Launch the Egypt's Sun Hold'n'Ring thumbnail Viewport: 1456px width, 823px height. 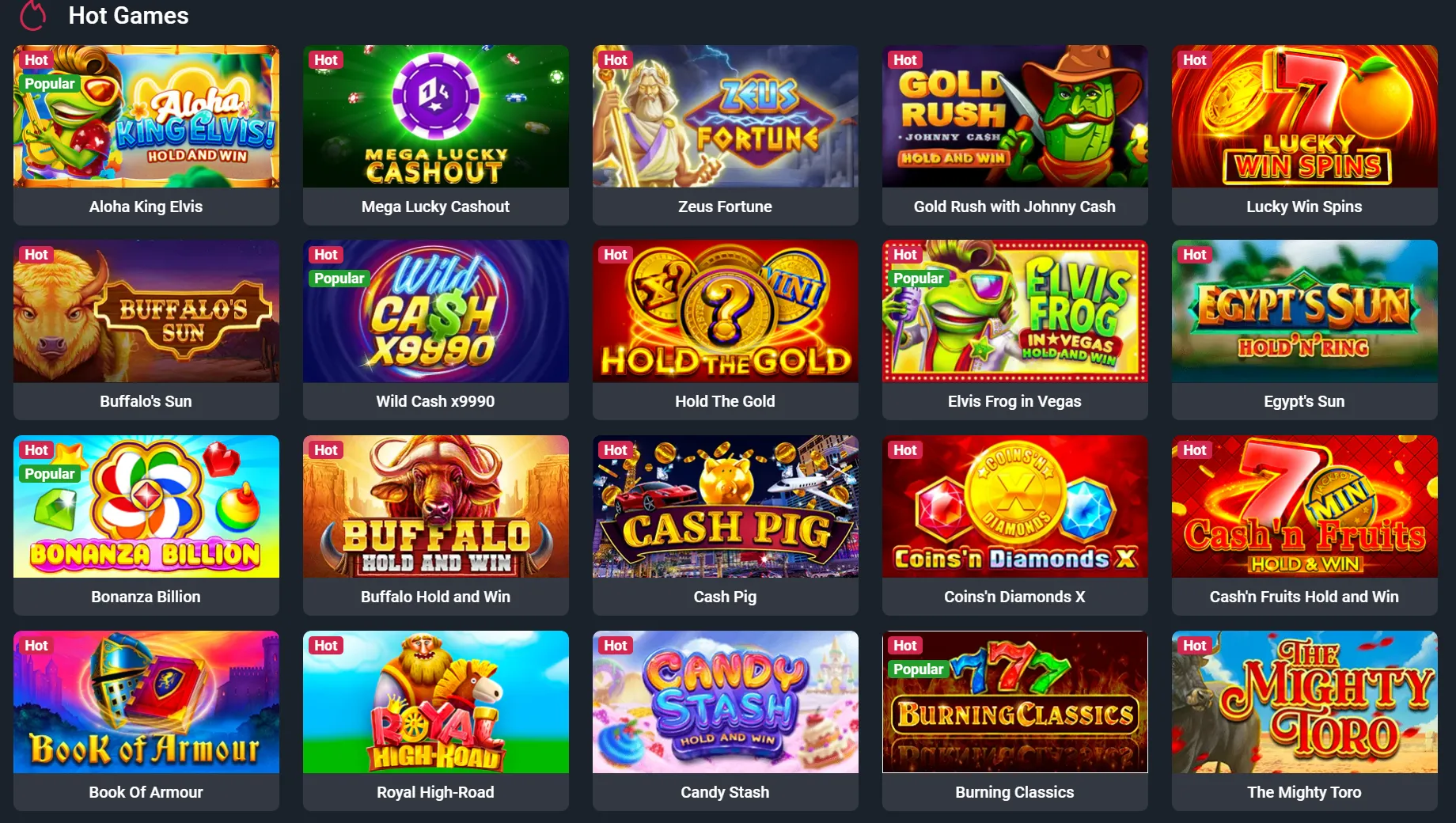pyautogui.click(x=1305, y=311)
